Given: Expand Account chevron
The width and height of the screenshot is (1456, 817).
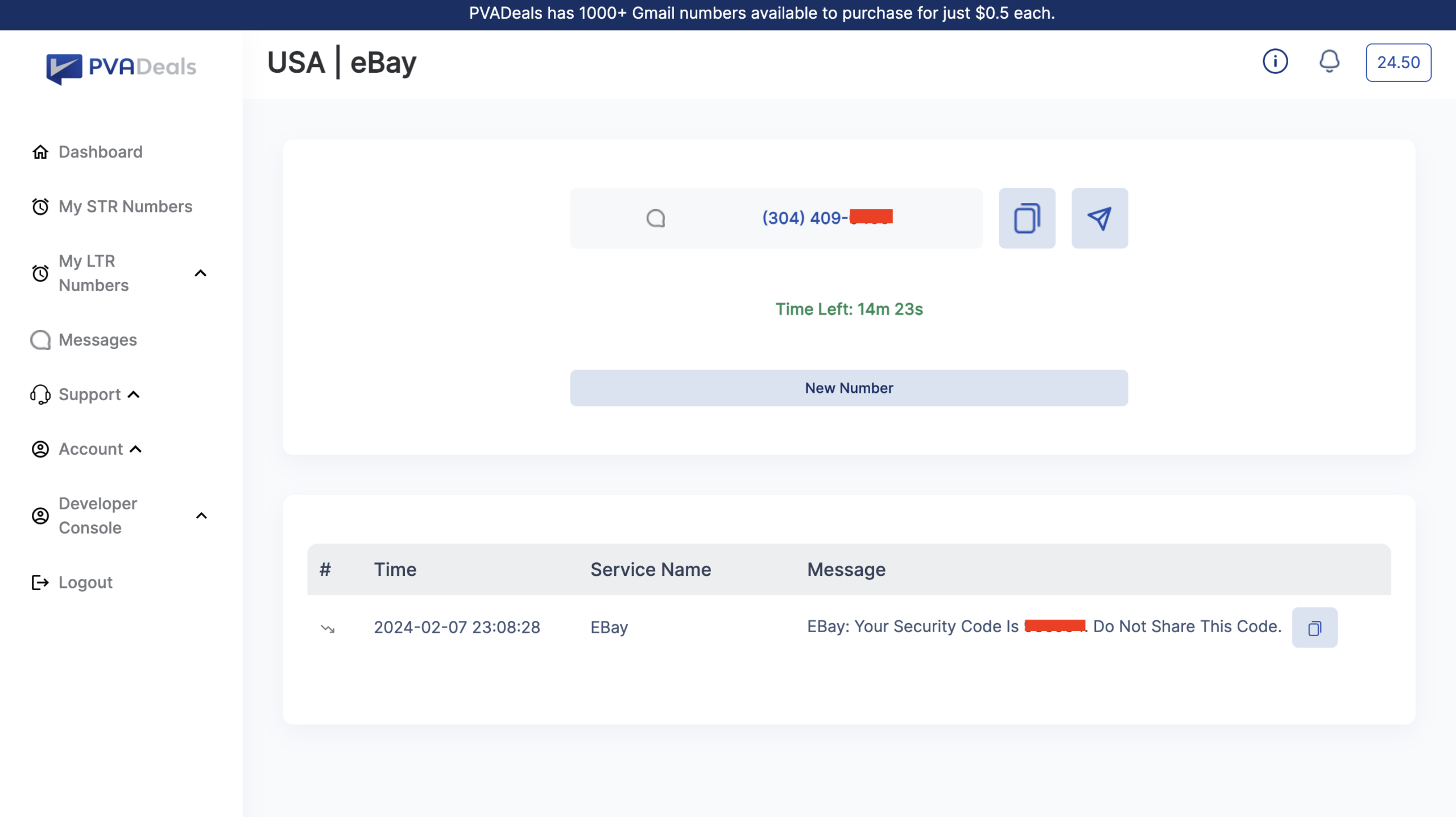Looking at the screenshot, I should click(135, 449).
